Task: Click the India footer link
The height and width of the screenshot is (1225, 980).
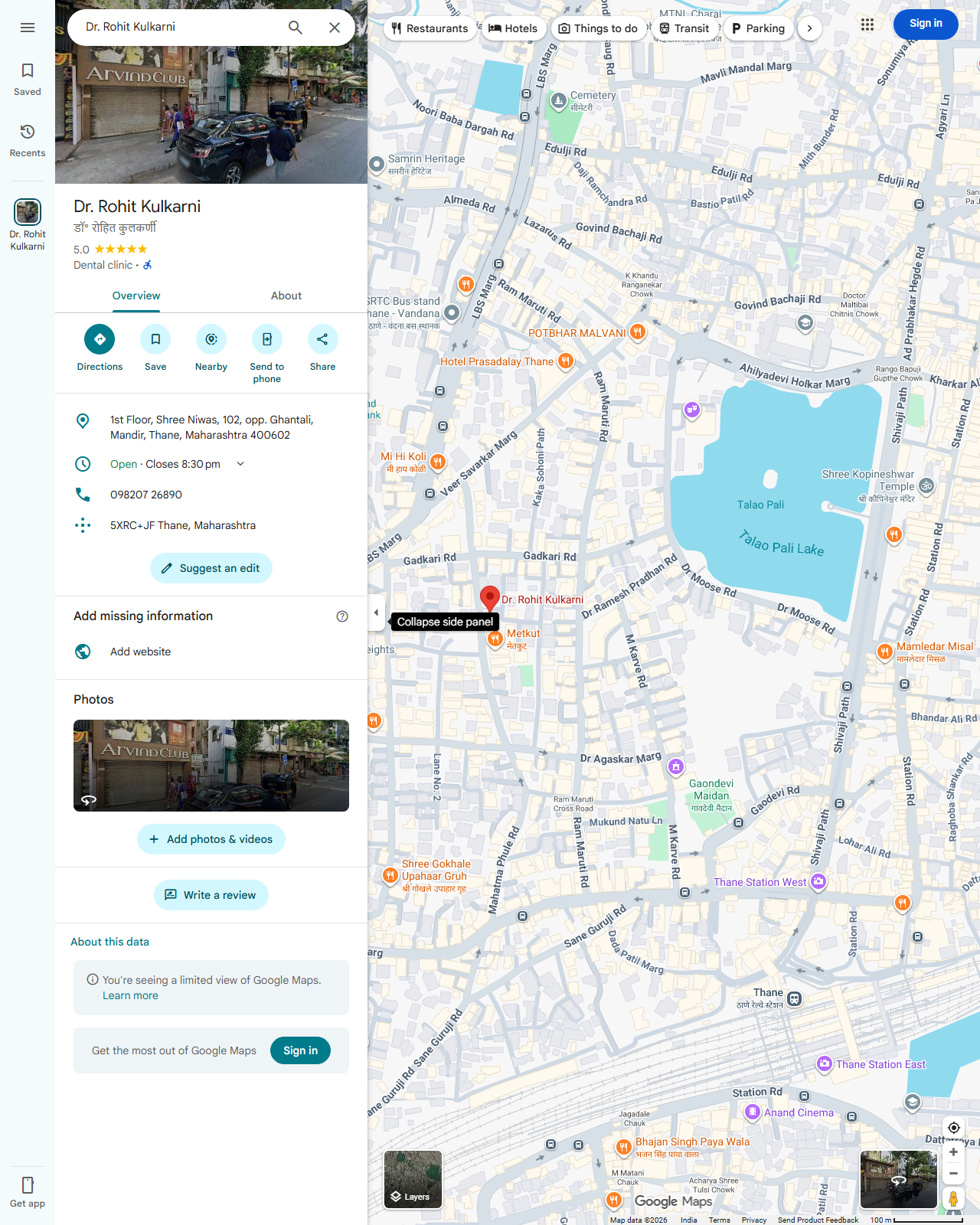Action: pyautogui.click(x=689, y=1220)
